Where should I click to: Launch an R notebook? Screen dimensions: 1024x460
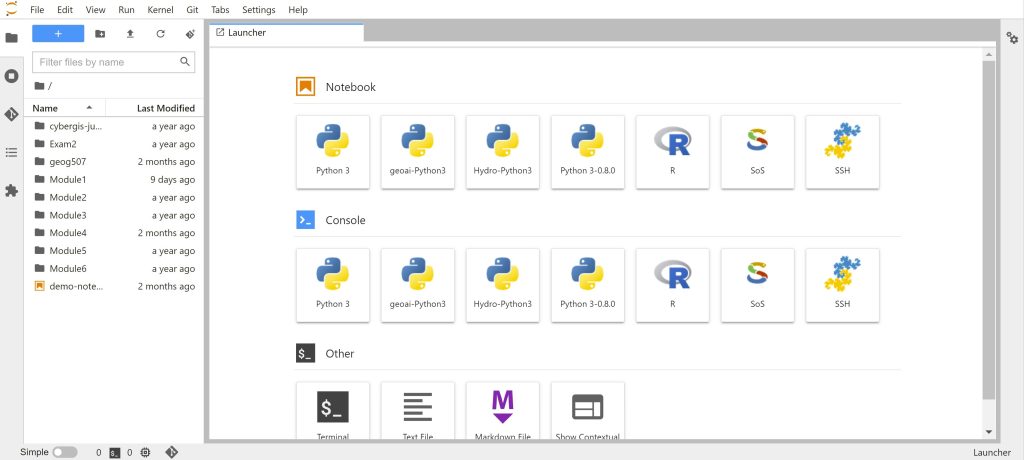[672, 151]
